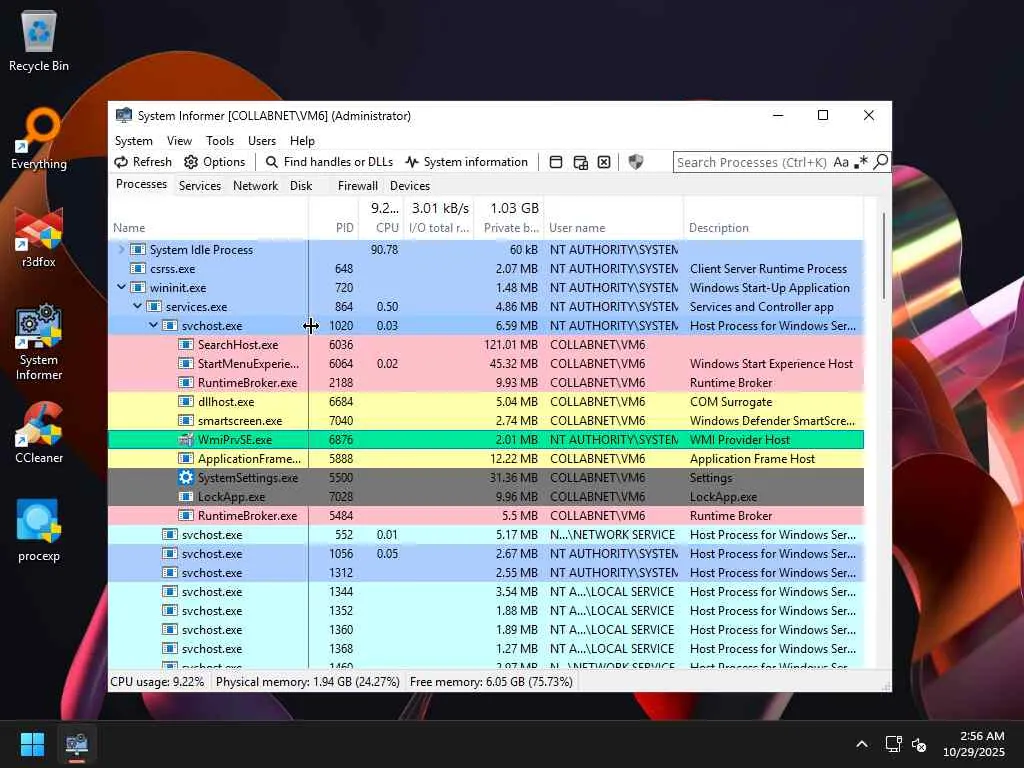Open the System Informer desktop shortcut
The height and width of the screenshot is (768, 1024).
[39, 342]
